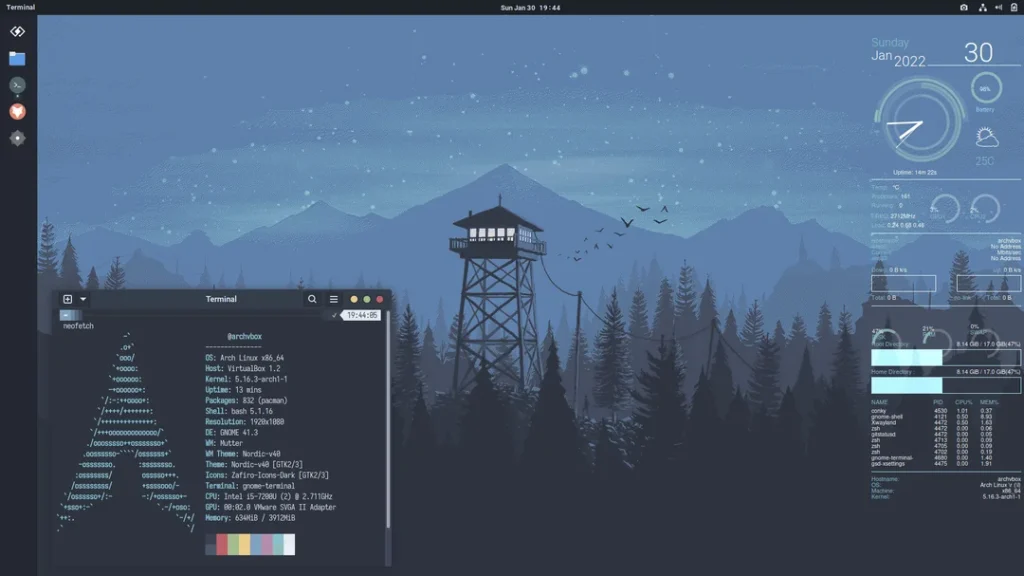Open the code app at the top of dock
This screenshot has height=576, width=1024.
click(x=16, y=32)
